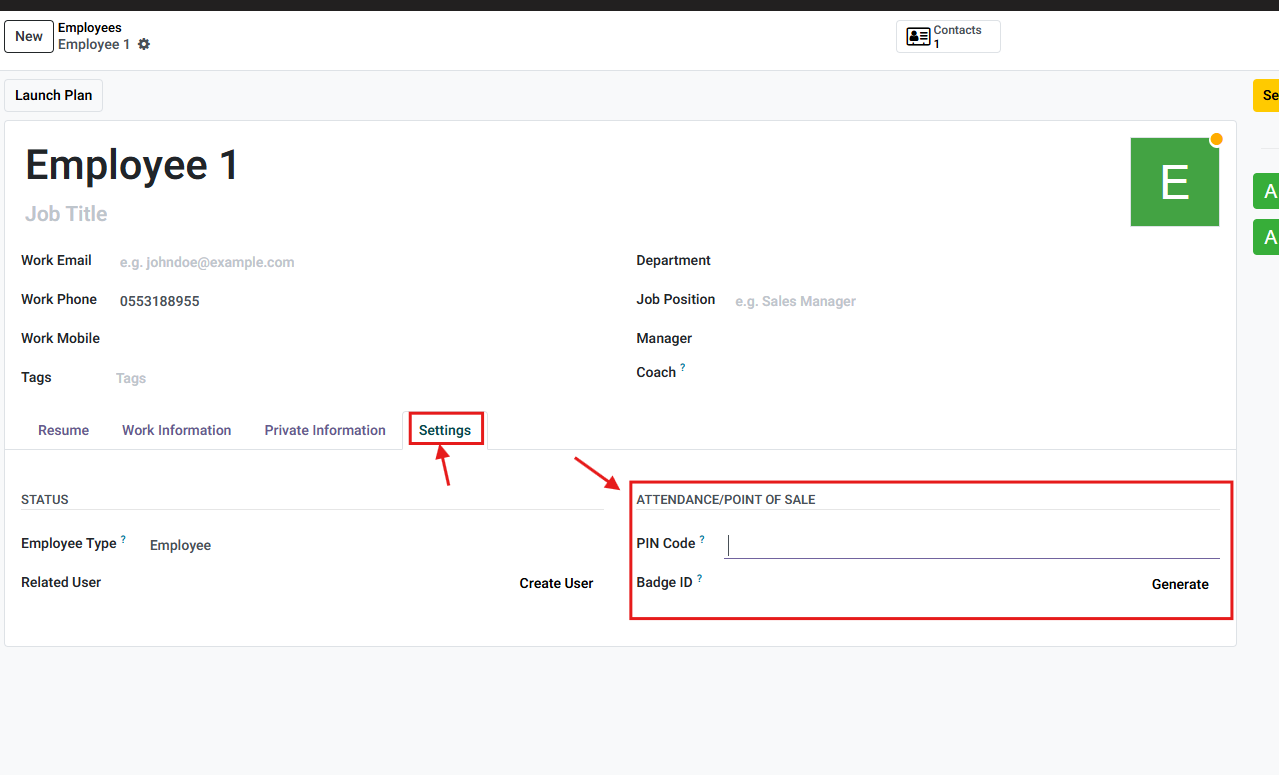Click the Badge ID help question mark
The image size is (1279, 775).
tap(699, 578)
